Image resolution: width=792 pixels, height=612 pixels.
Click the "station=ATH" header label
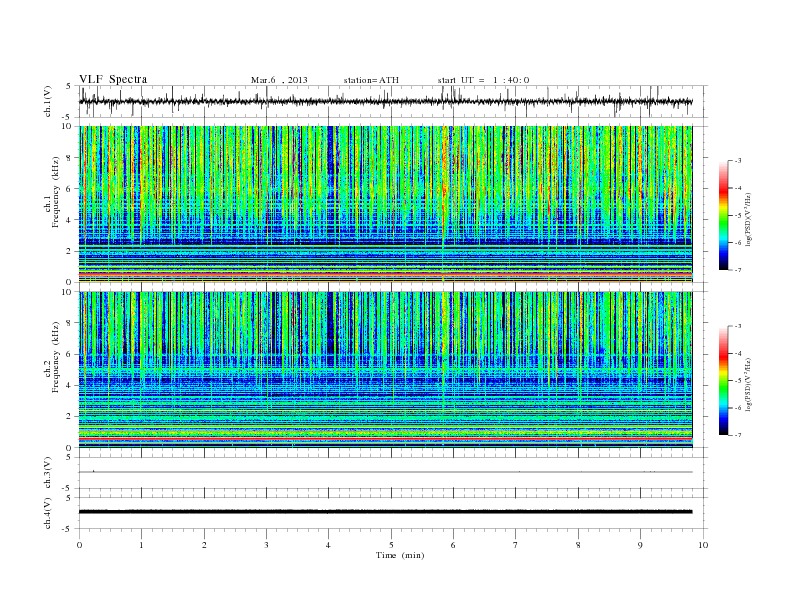tap(371, 80)
